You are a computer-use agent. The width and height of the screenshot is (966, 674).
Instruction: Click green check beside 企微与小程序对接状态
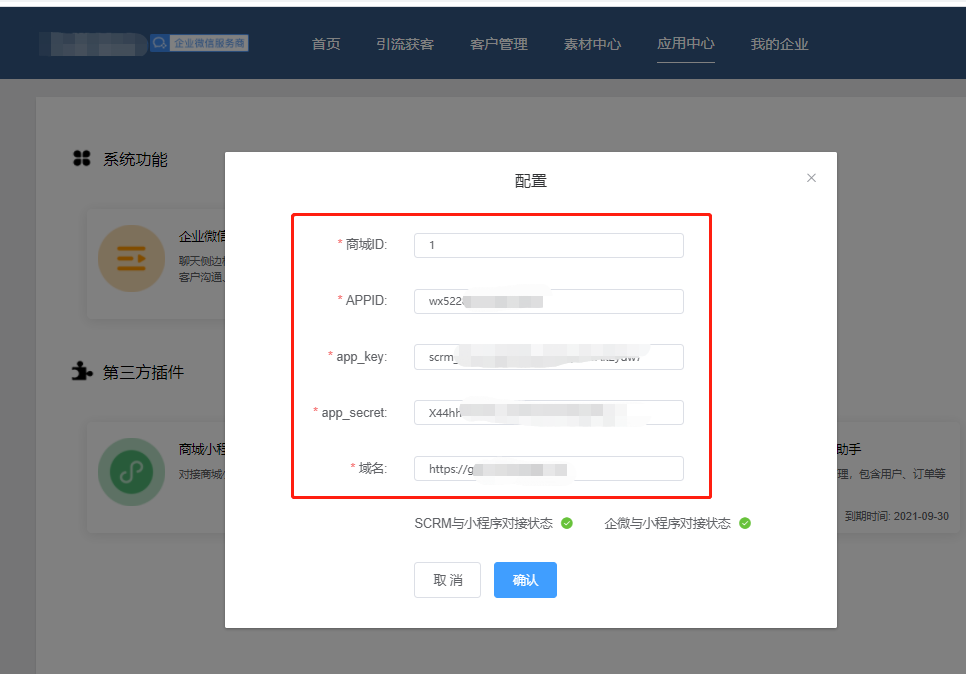[745, 523]
